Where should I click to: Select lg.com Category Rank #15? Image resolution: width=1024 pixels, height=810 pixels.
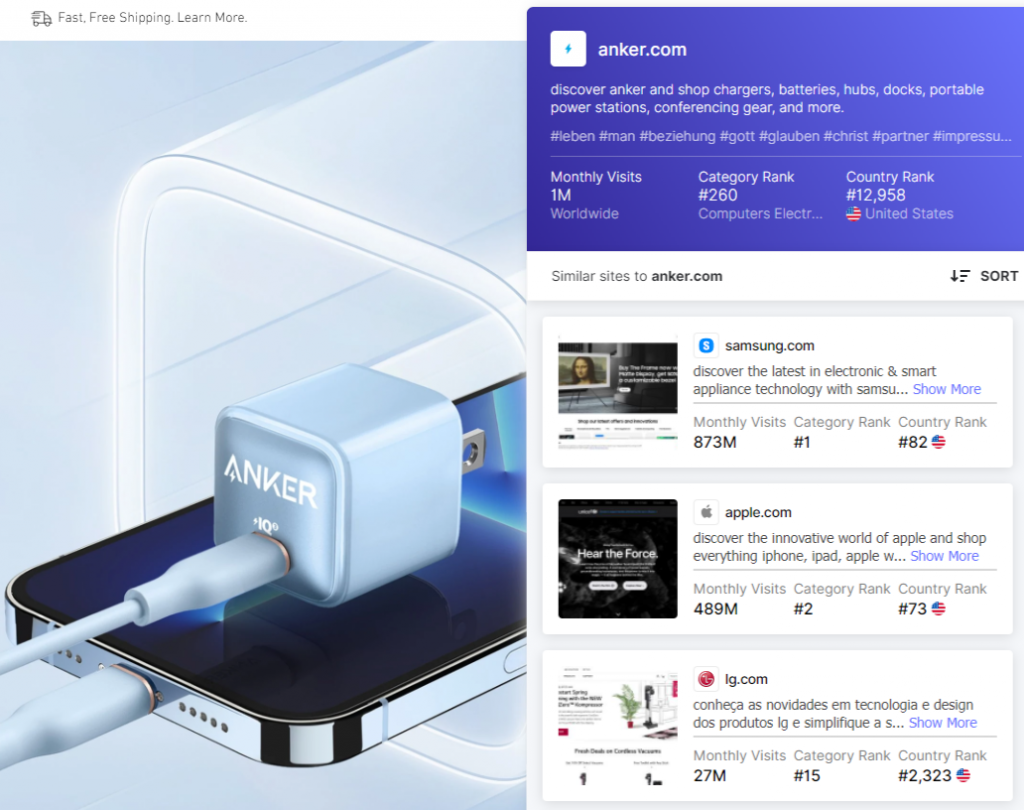click(x=807, y=775)
